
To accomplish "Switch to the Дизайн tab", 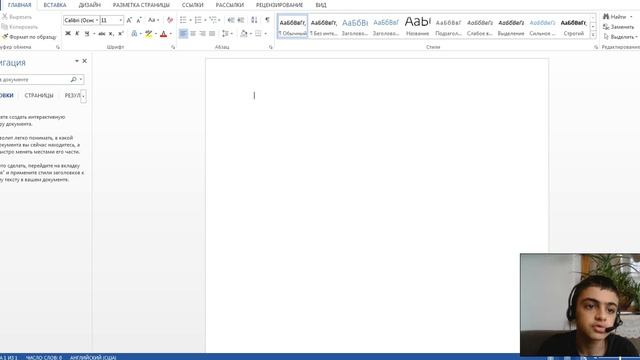I will [x=89, y=5].
